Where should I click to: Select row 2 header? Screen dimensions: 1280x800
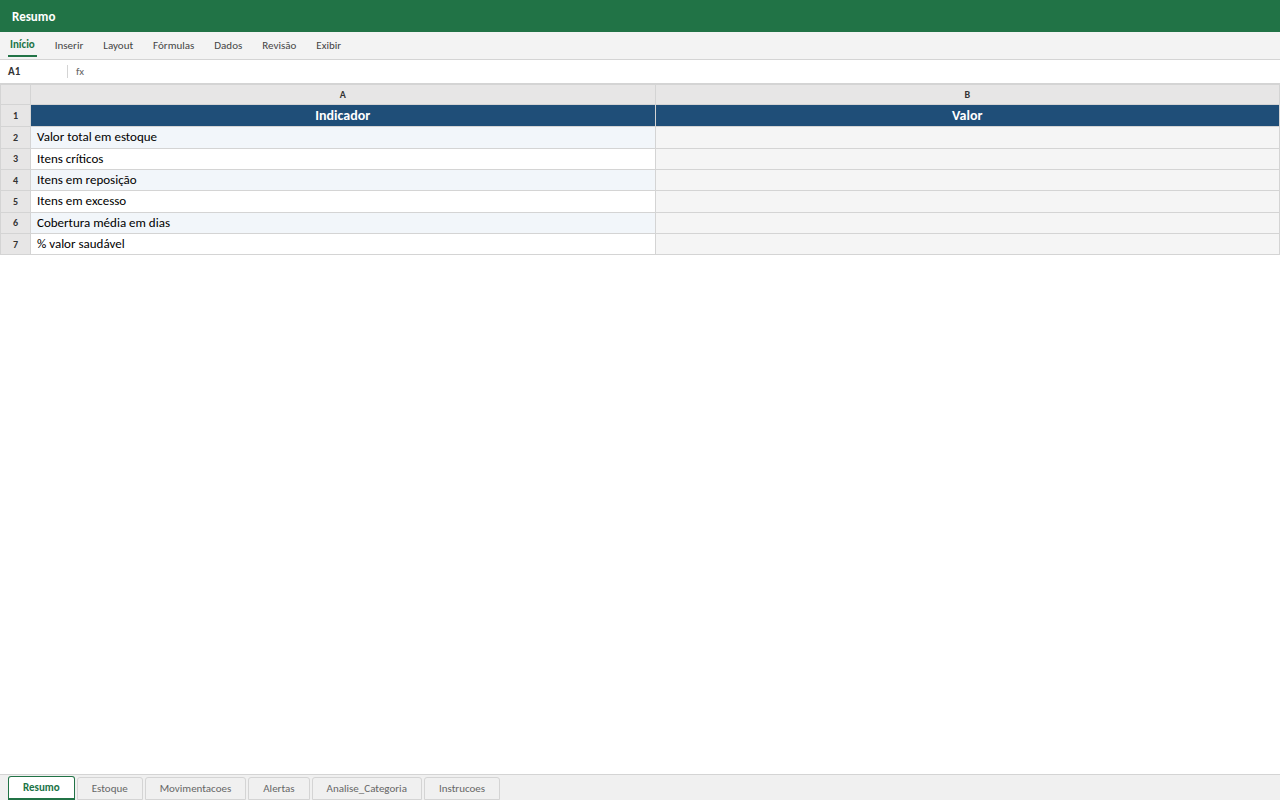coord(15,137)
